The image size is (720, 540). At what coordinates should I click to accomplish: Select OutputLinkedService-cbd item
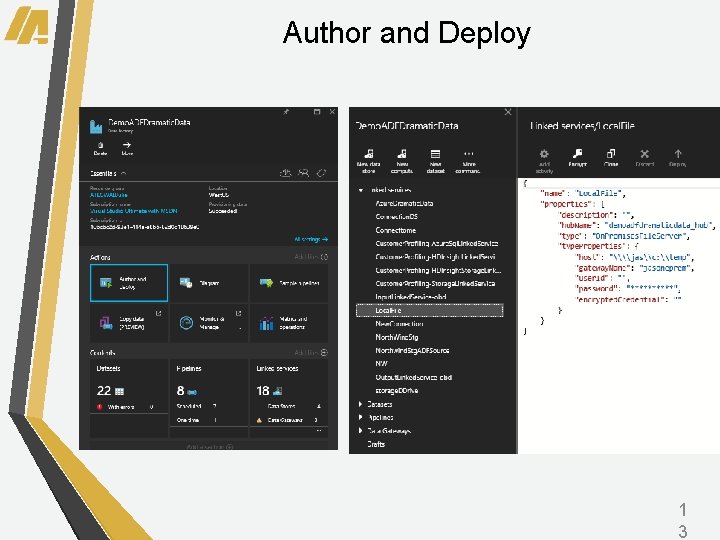[x=414, y=377]
